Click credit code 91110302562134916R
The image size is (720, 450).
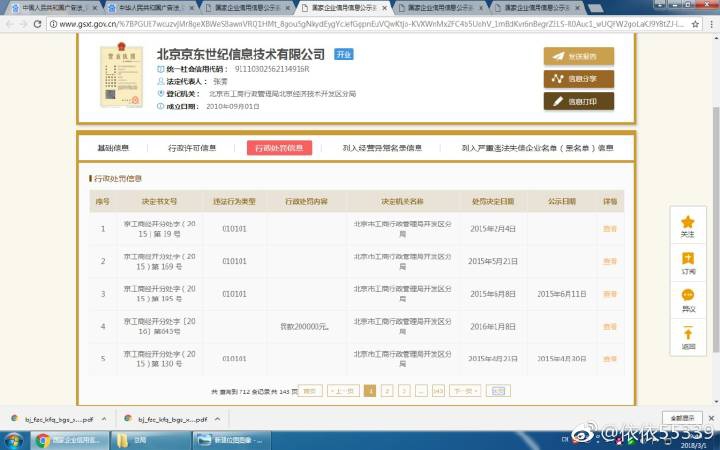tap(272, 69)
